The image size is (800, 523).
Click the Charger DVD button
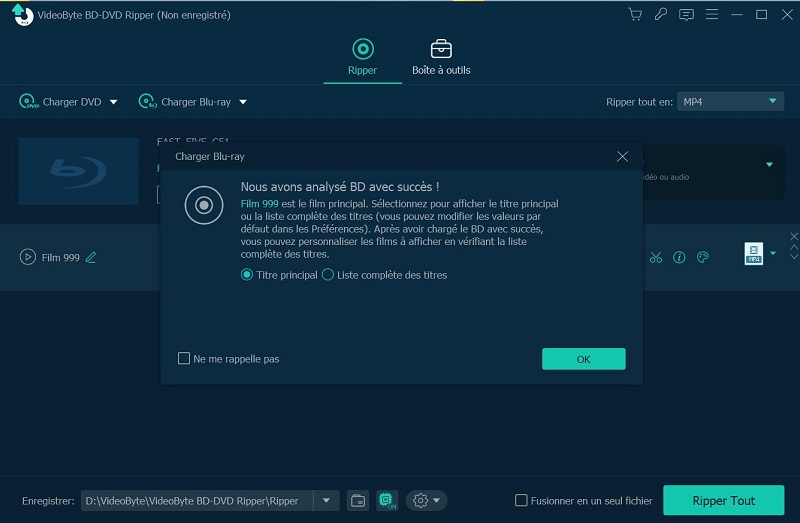click(x=60, y=102)
